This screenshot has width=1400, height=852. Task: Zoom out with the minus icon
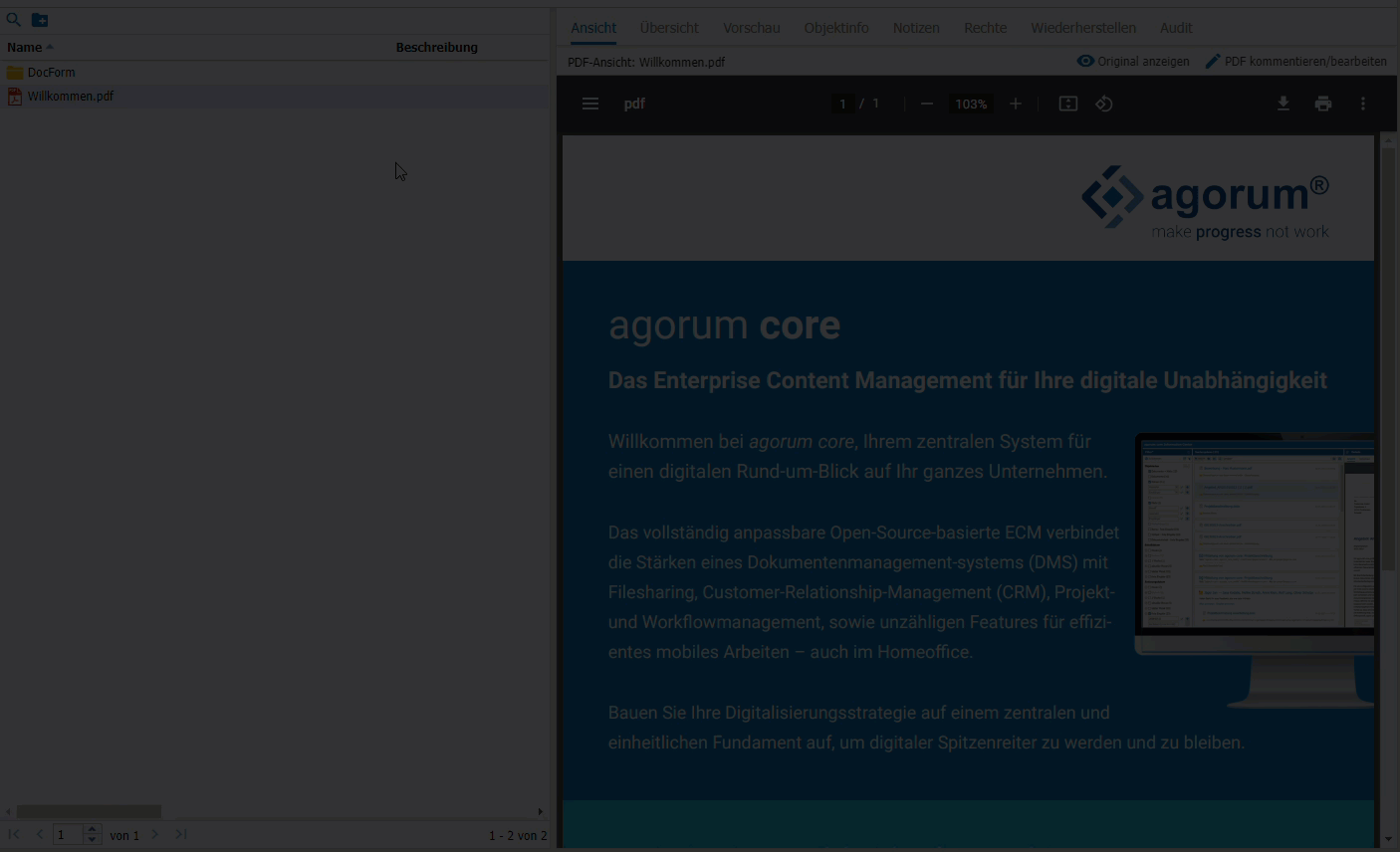click(x=927, y=104)
